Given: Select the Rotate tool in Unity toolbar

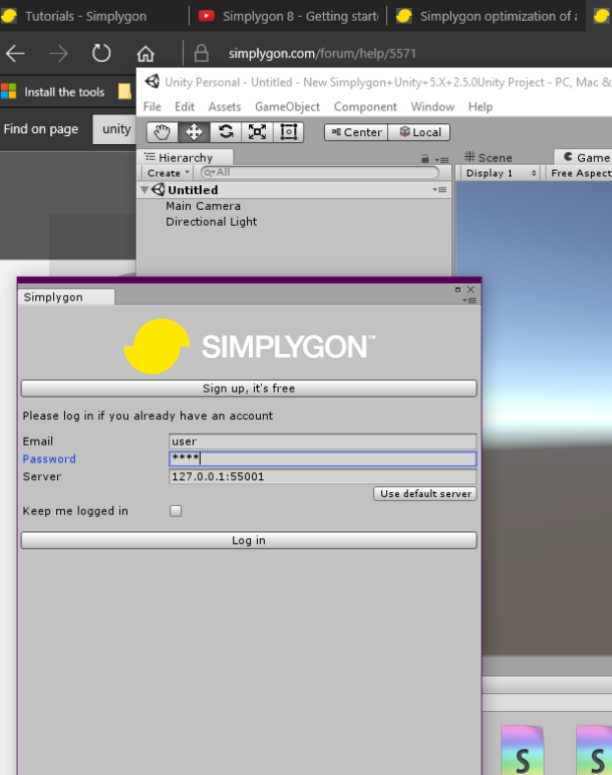Looking at the screenshot, I should tap(225, 132).
